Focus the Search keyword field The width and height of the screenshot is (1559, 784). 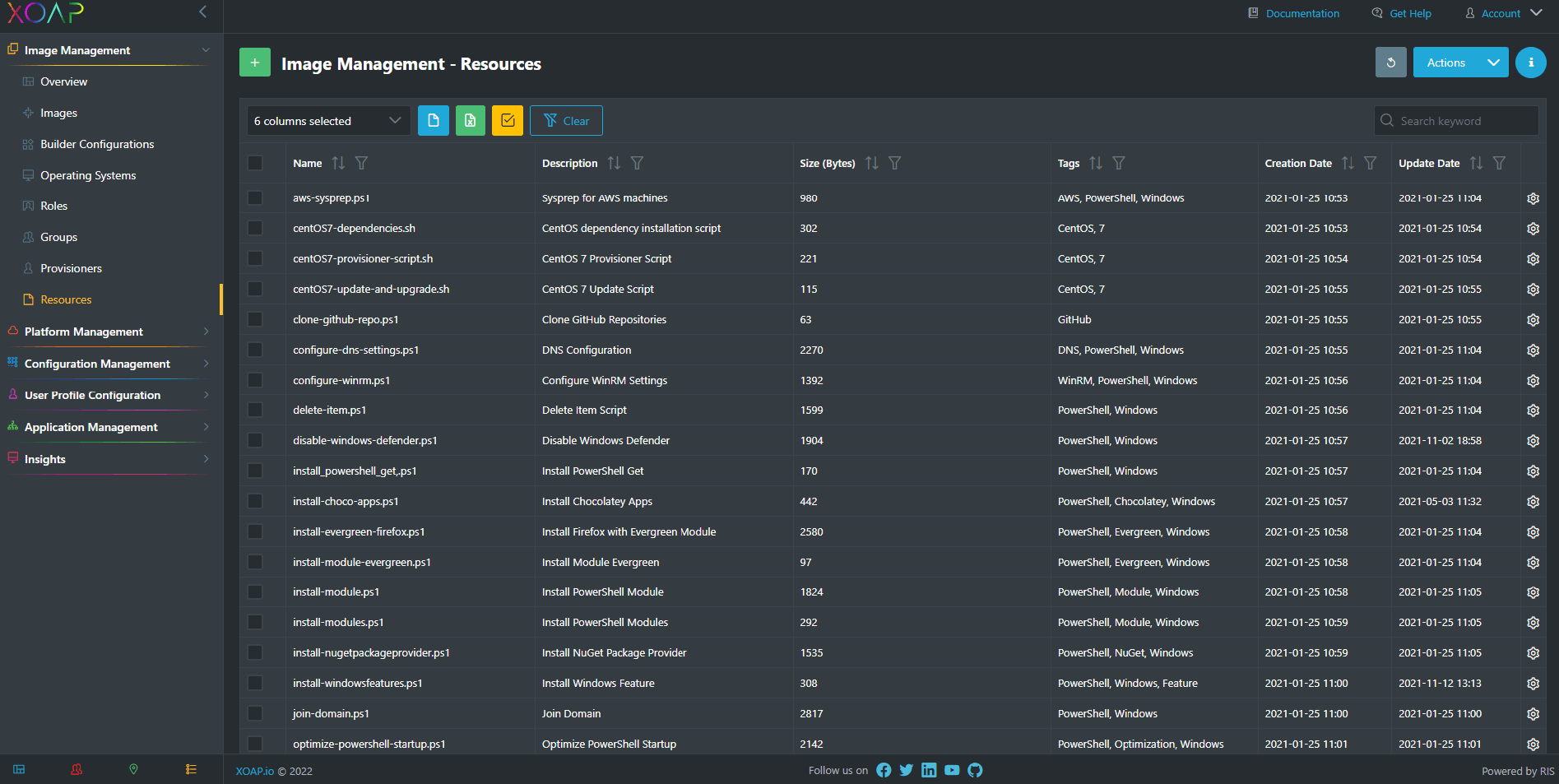[x=1456, y=121]
